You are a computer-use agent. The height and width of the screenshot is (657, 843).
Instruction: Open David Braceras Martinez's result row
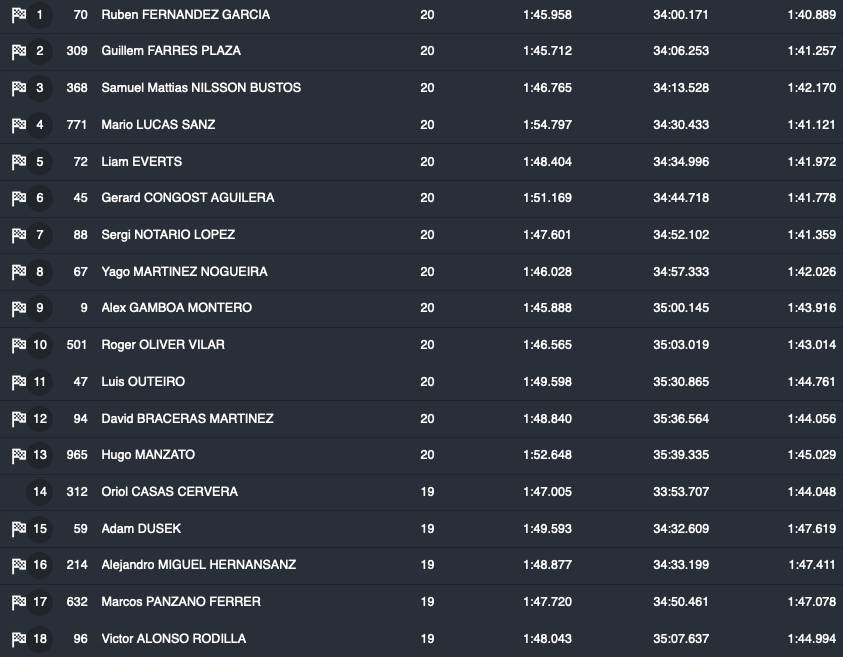click(187, 419)
